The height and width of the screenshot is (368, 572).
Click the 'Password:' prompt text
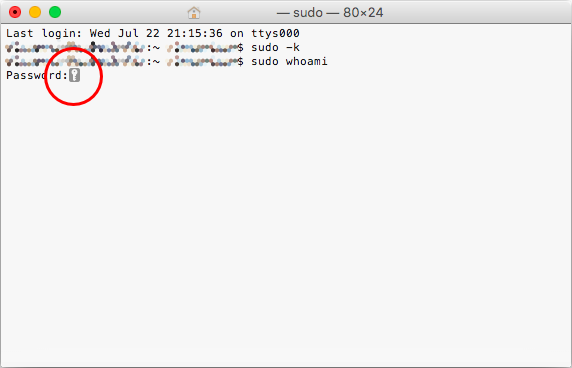(37, 75)
